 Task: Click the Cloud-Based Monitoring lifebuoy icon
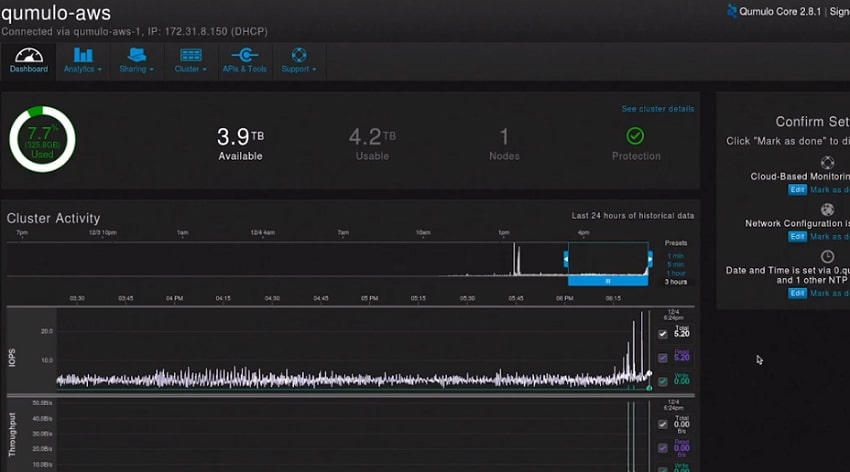(827, 163)
